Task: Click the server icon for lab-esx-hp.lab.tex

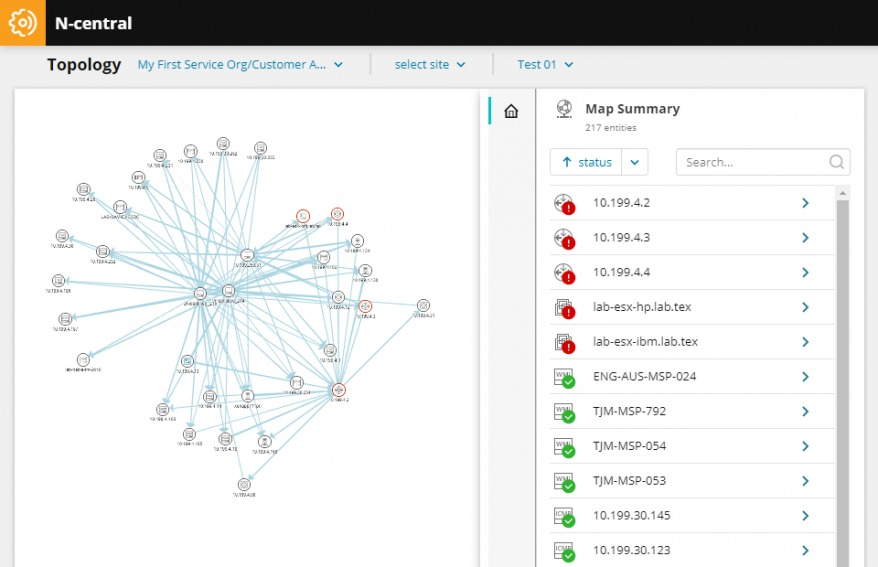Action: pyautogui.click(x=564, y=308)
